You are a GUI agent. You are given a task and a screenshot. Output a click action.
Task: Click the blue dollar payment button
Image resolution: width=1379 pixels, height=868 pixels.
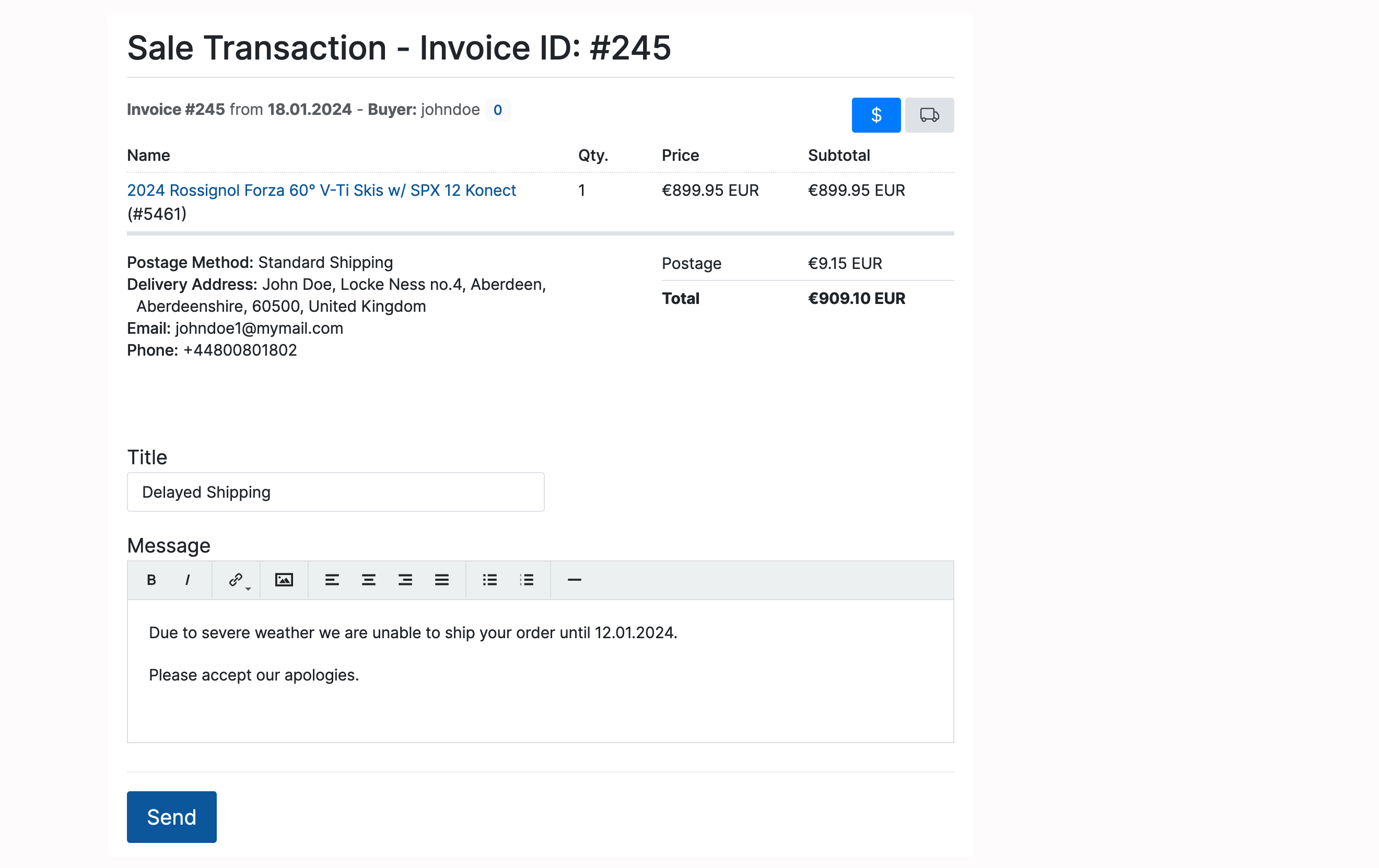[875, 115]
